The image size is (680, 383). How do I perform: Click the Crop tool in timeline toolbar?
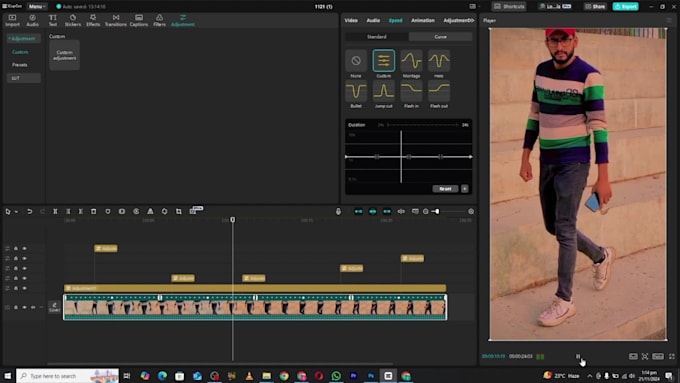[x=179, y=212]
